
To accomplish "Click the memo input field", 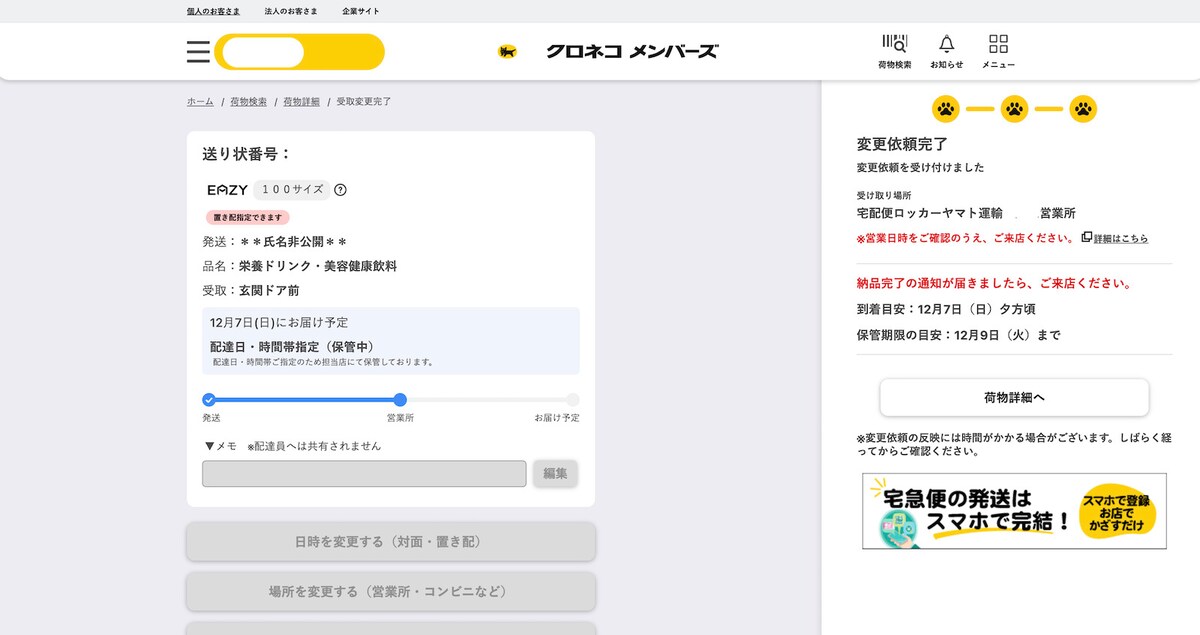I will pyautogui.click(x=364, y=474).
